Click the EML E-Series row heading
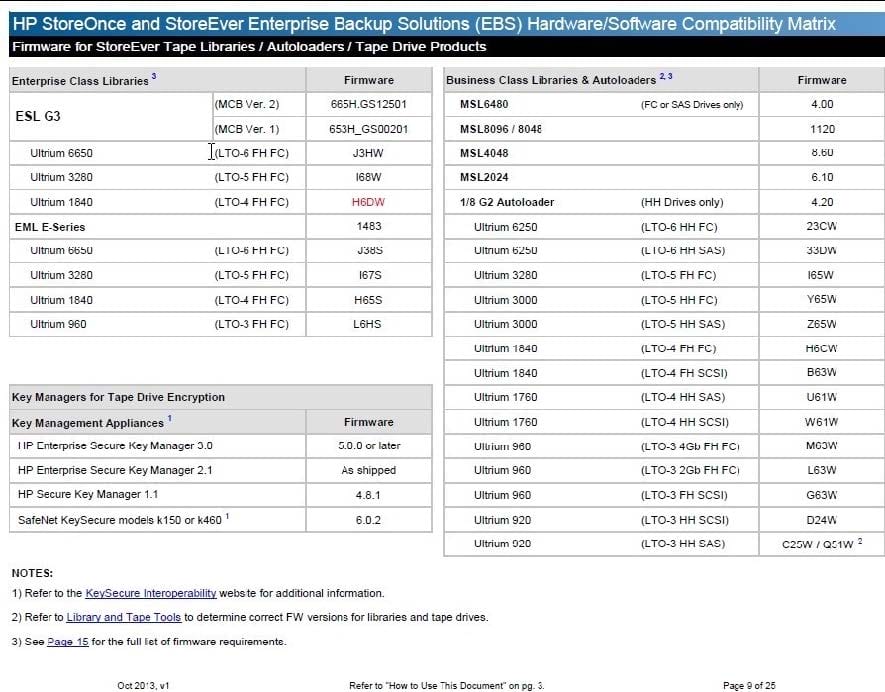Image resolution: width=885 pixels, height=692 pixels. click(x=51, y=226)
